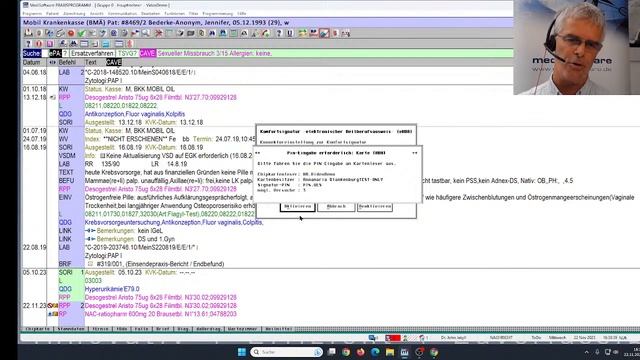Click the red circle icon in second toolbar row
640x360 pixels.
(39, 44)
